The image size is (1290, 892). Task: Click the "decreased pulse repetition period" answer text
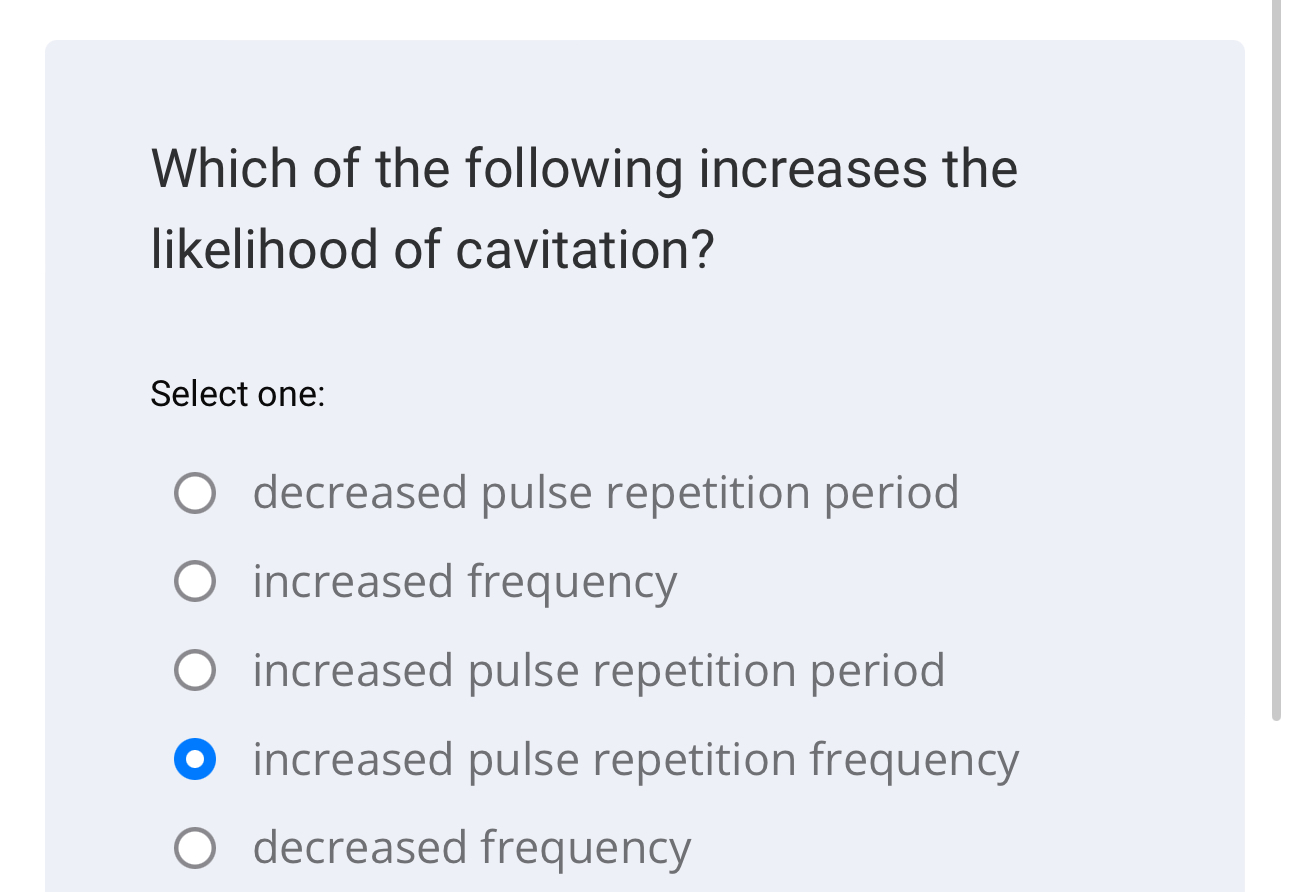click(x=605, y=492)
